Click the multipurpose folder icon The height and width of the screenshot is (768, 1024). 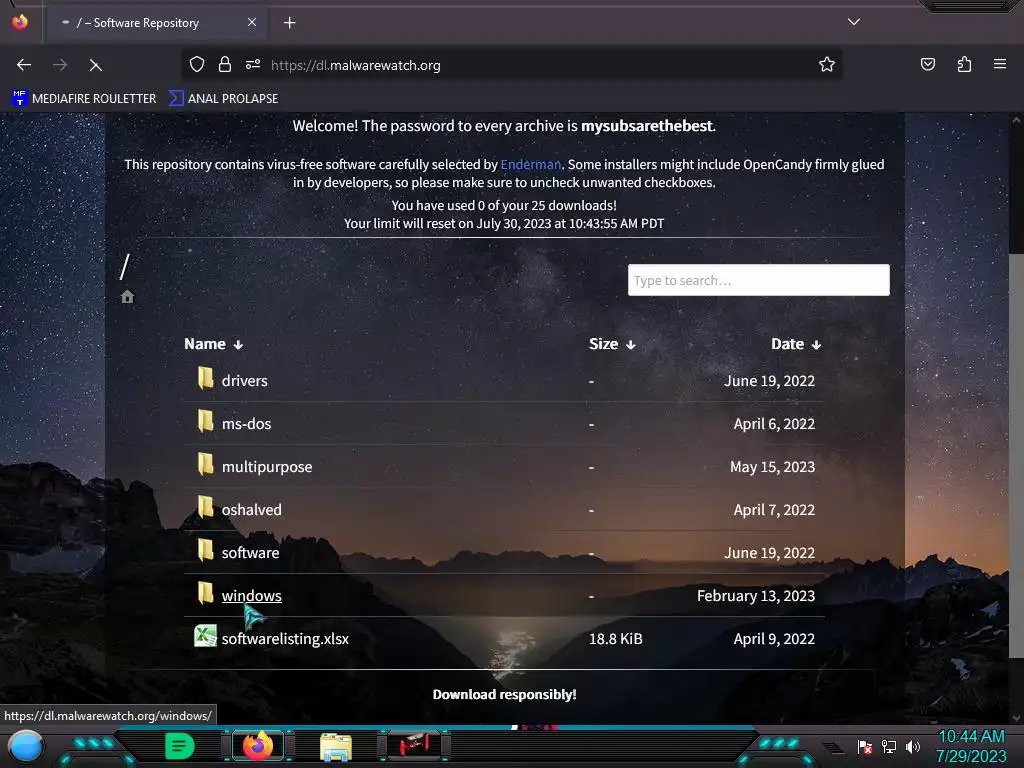click(x=205, y=464)
